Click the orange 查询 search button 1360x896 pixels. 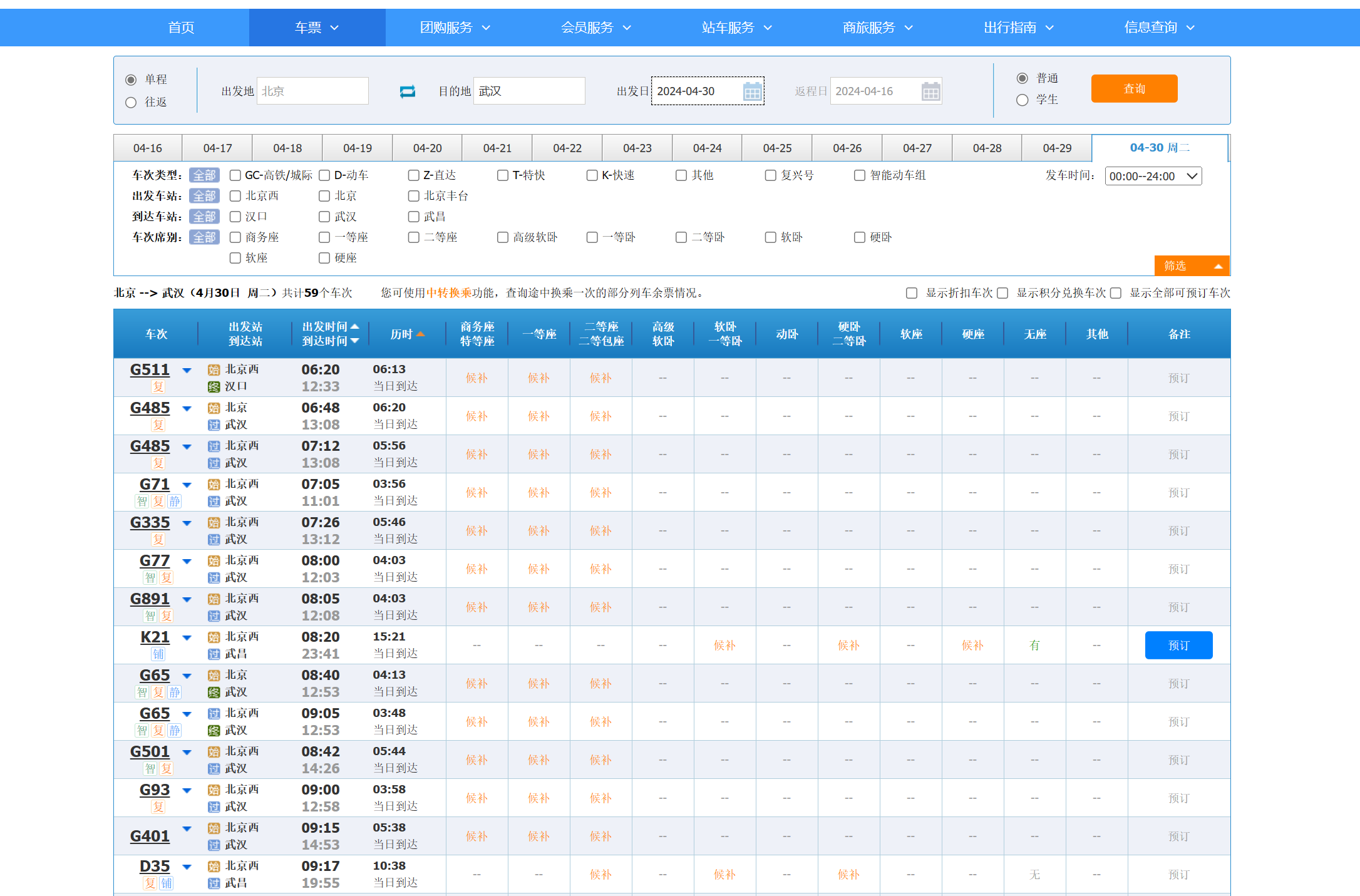pos(1133,88)
